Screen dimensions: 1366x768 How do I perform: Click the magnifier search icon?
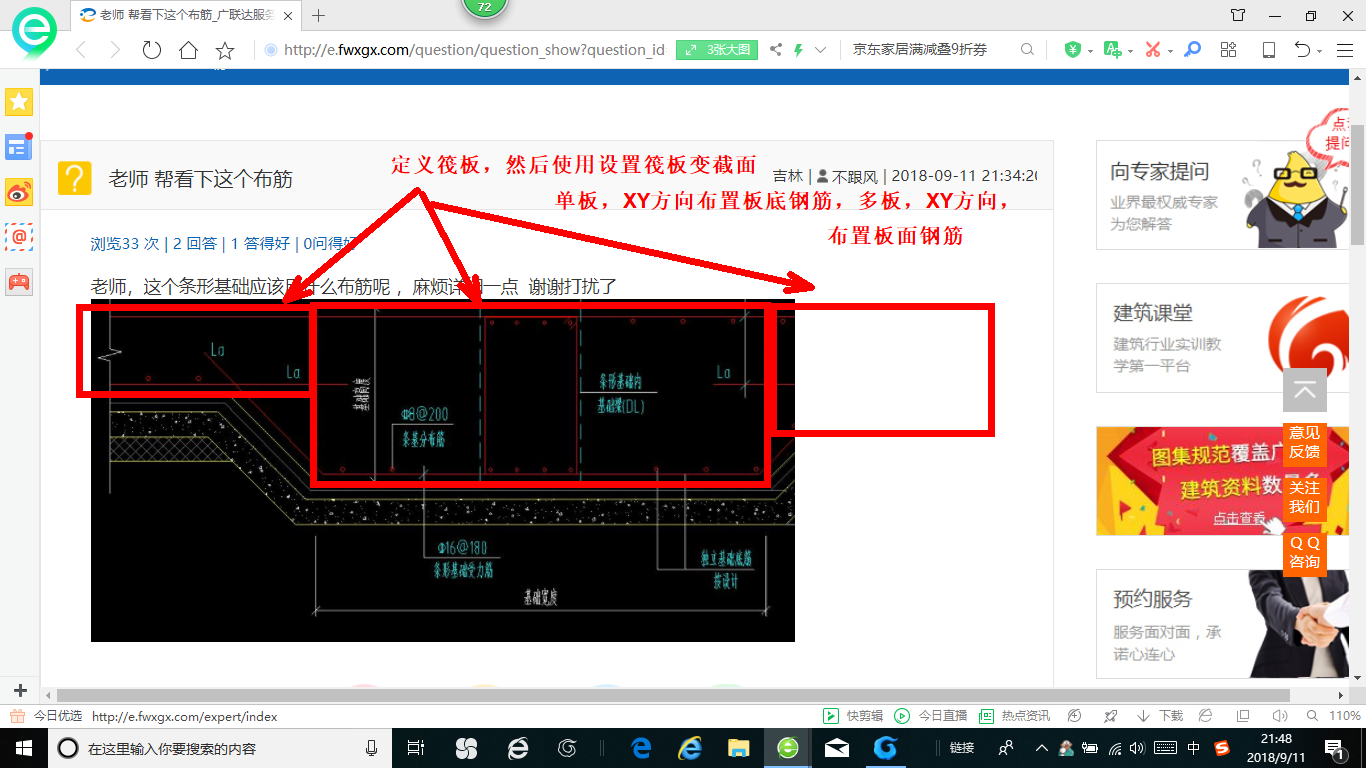[1027, 50]
